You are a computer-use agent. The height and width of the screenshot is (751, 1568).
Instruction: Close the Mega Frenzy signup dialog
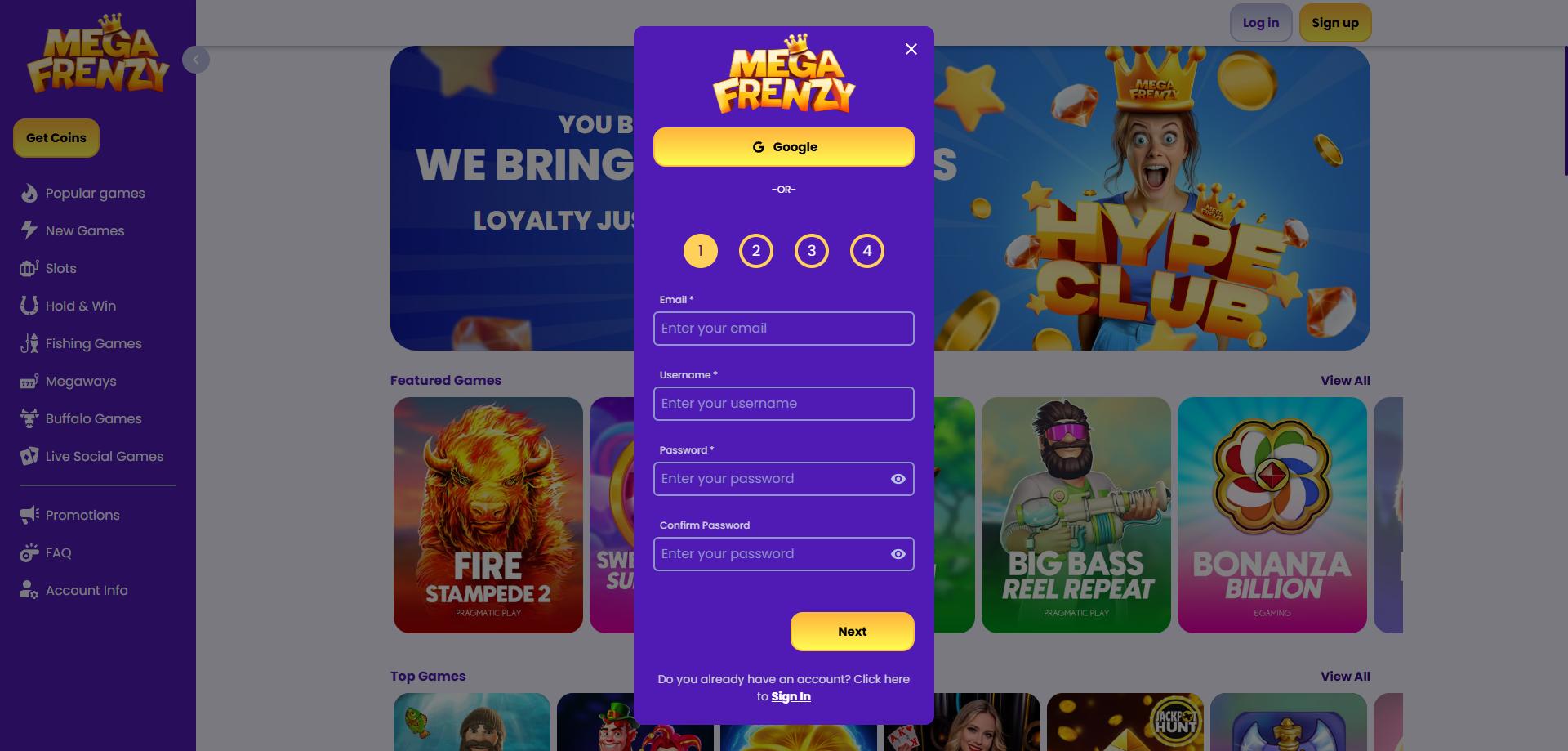pyautogui.click(x=911, y=49)
